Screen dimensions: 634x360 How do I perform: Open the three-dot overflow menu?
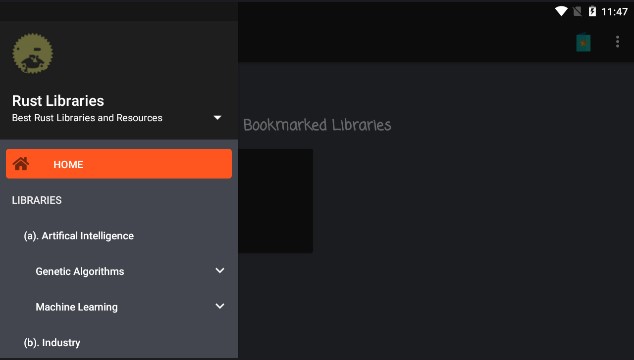(x=617, y=42)
